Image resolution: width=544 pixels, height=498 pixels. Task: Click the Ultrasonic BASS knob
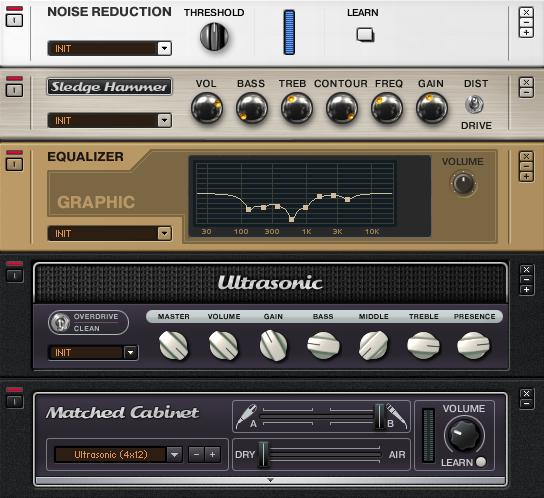coord(323,345)
